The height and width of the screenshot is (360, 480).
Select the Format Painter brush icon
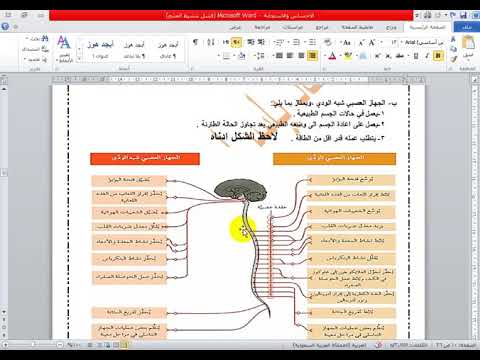[x=453, y=60]
